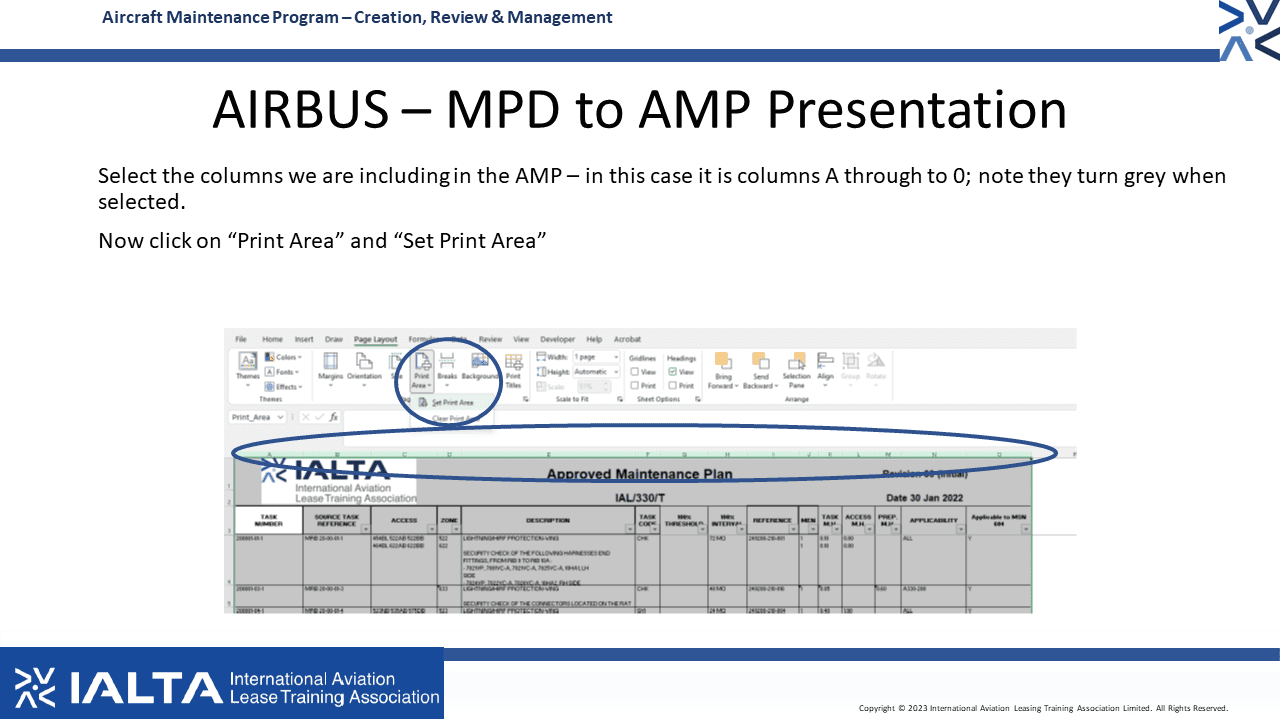This screenshot has width=1280, height=720.
Task: Open the Sheet Options dialog launcher
Action: (x=698, y=399)
